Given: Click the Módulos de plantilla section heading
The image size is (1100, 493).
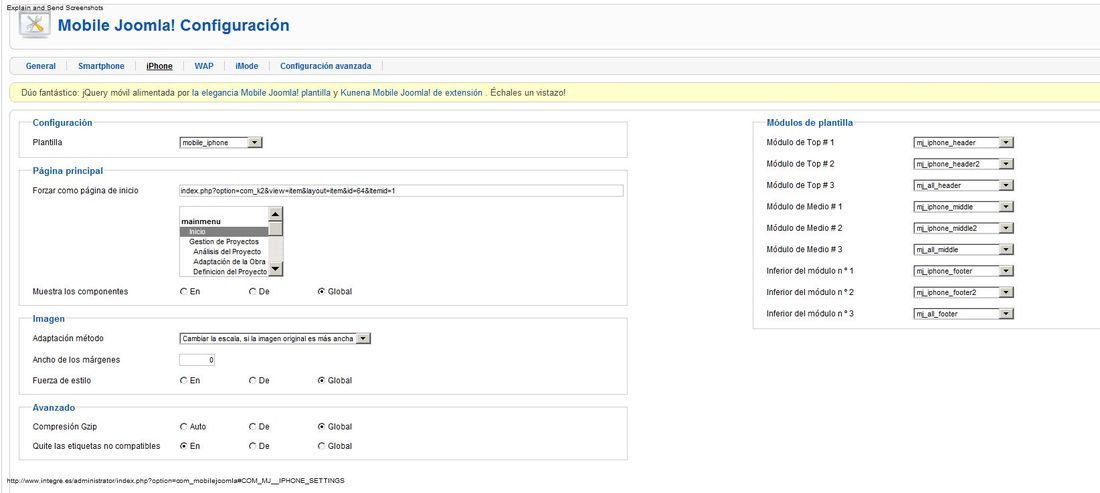Looking at the screenshot, I should pyautogui.click(x=810, y=123).
